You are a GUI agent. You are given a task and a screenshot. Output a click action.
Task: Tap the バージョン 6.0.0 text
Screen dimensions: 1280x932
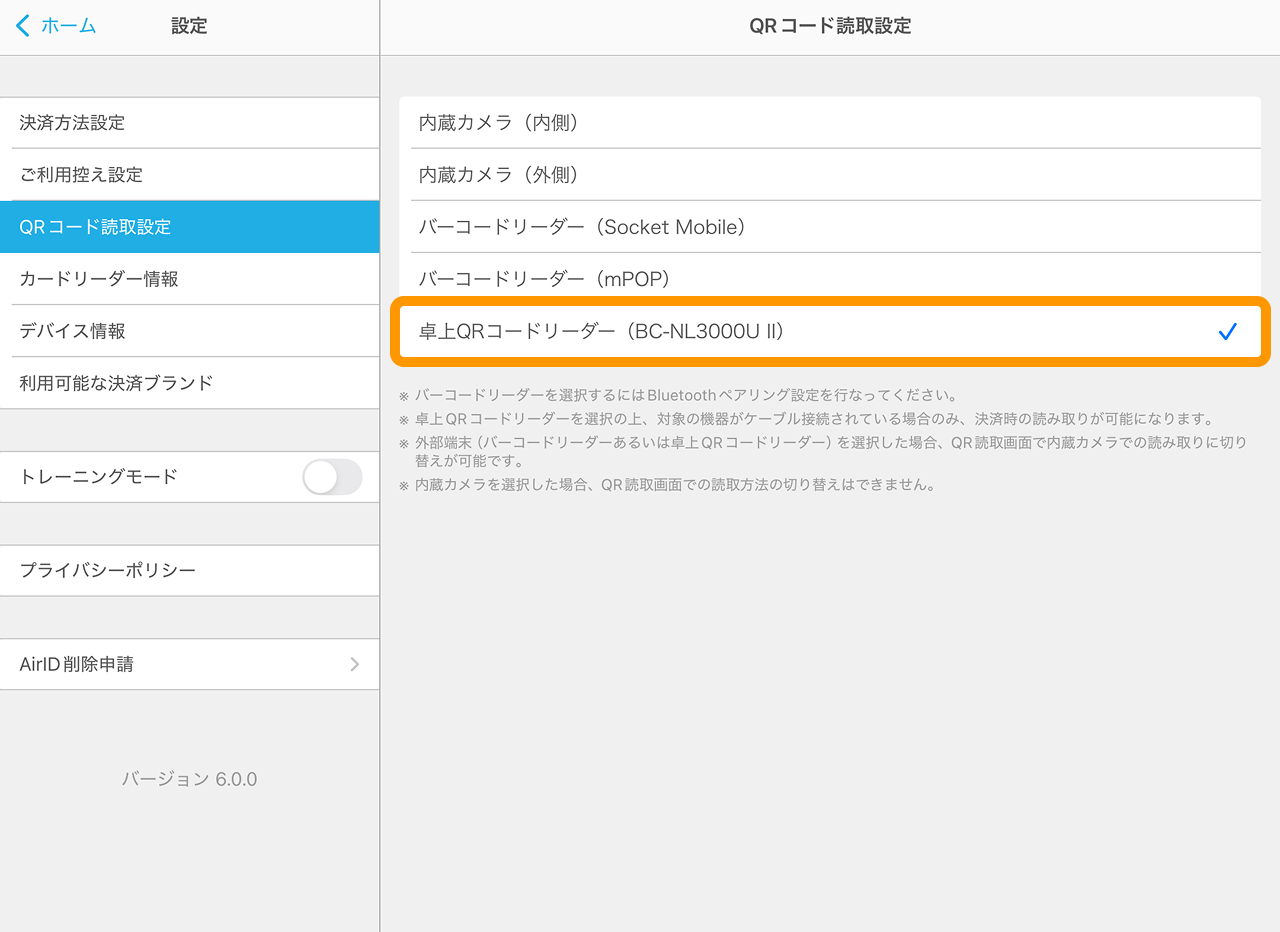tap(189, 779)
